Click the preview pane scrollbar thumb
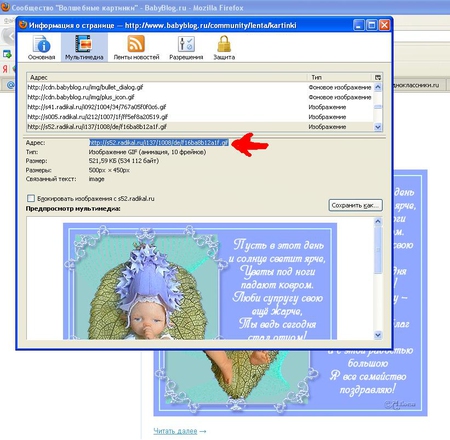This screenshot has height=440, width=450. coord(378,250)
